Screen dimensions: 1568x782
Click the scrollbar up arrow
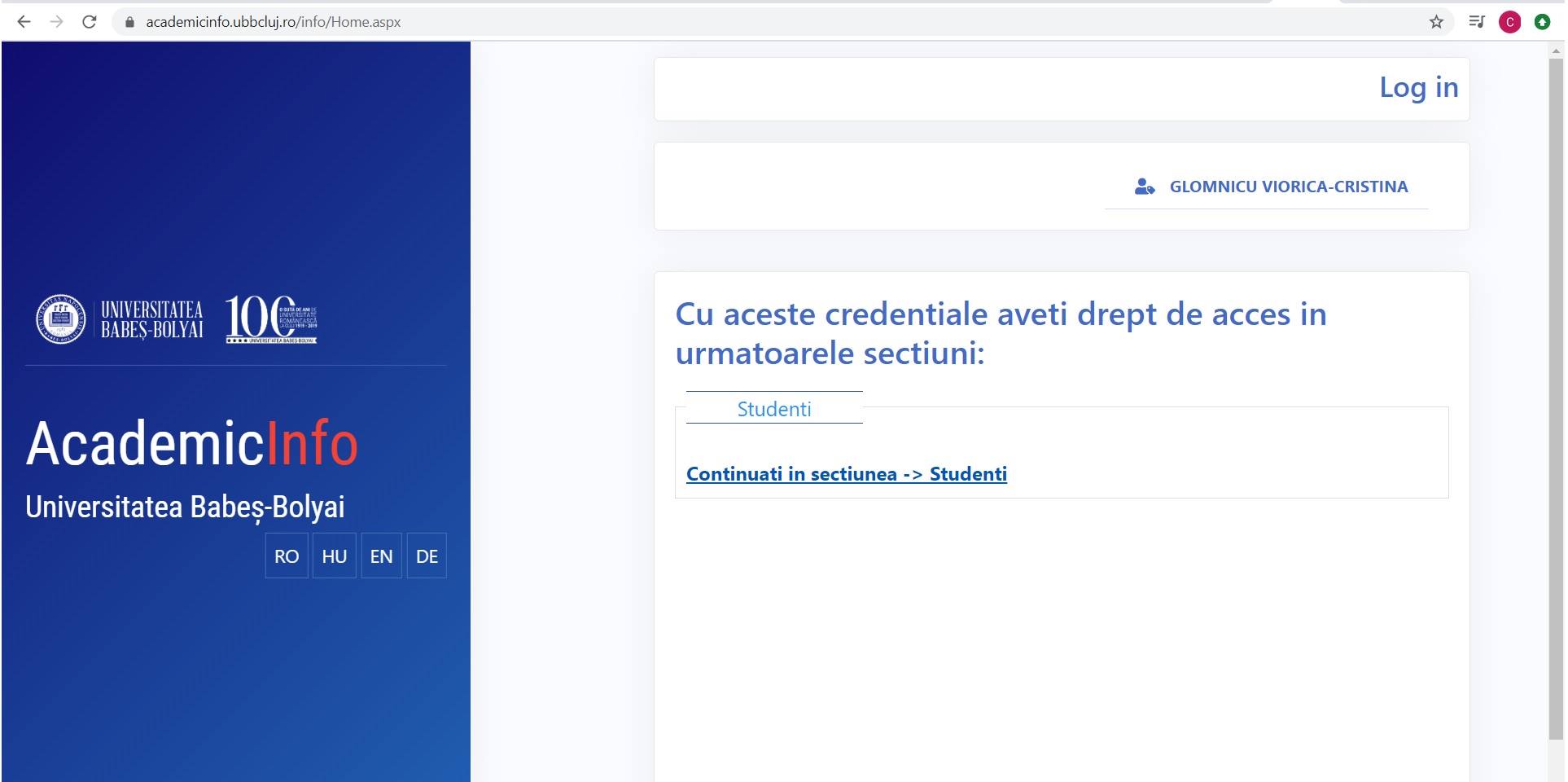click(x=1557, y=50)
